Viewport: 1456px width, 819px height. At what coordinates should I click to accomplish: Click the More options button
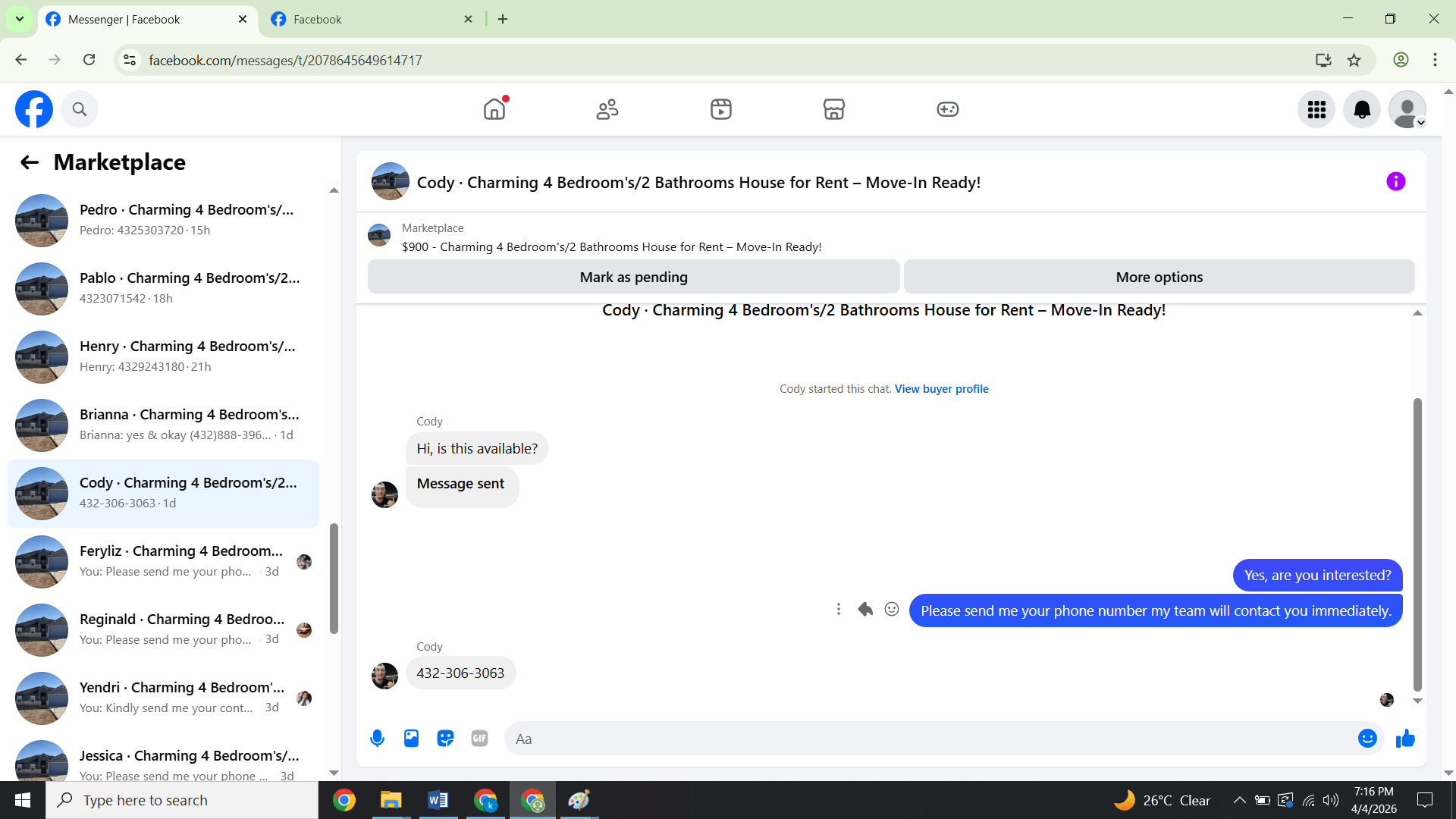(x=1159, y=278)
